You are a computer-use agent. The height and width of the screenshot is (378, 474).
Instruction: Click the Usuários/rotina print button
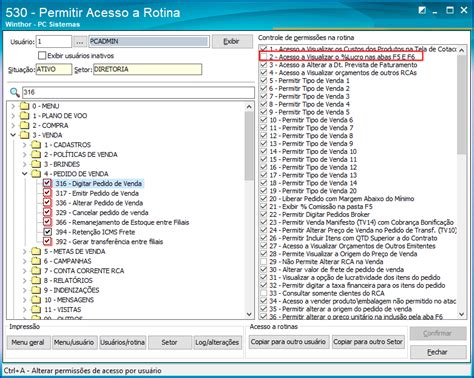(x=122, y=342)
